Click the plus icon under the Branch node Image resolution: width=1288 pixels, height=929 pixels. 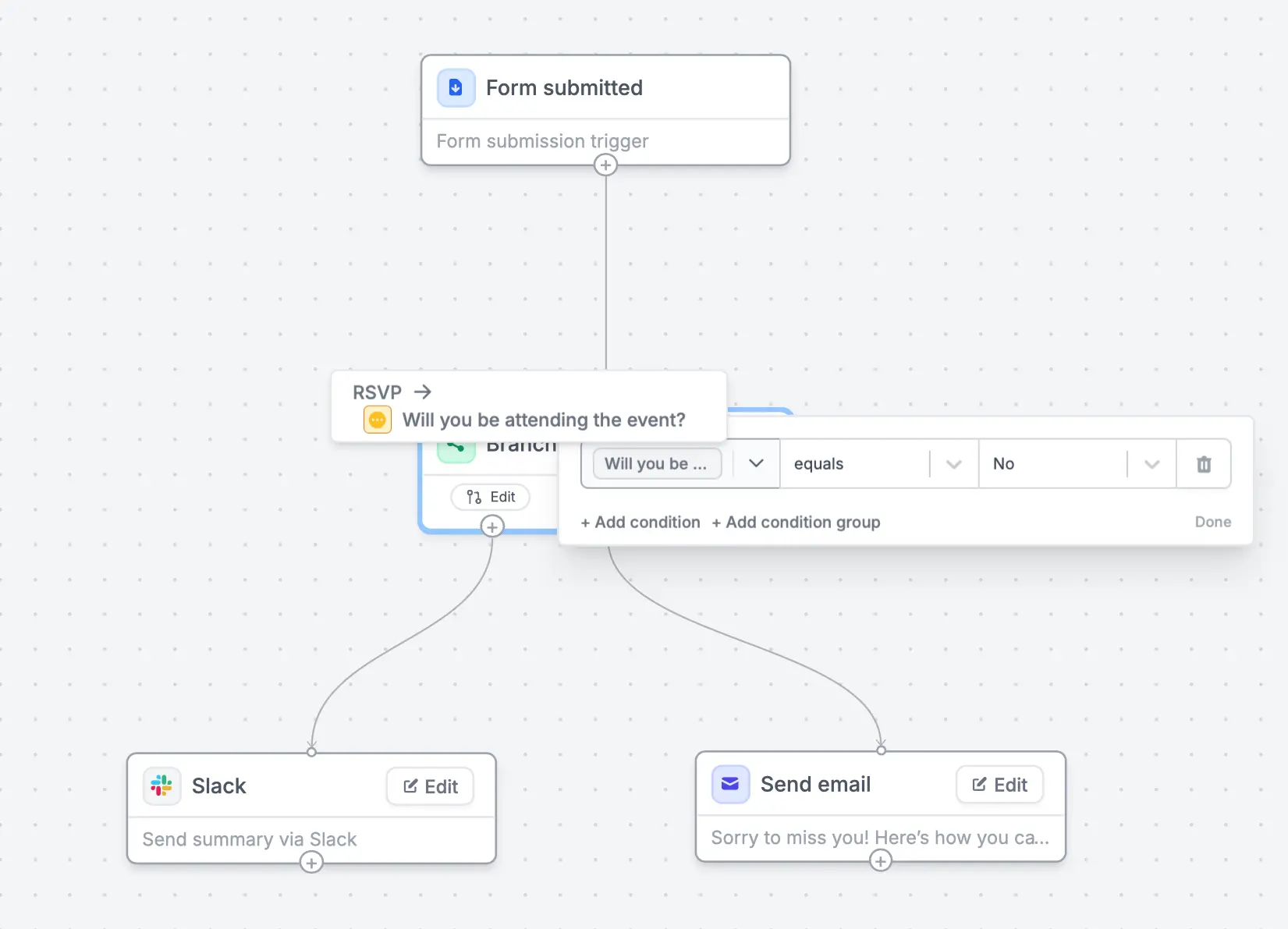[491, 527]
